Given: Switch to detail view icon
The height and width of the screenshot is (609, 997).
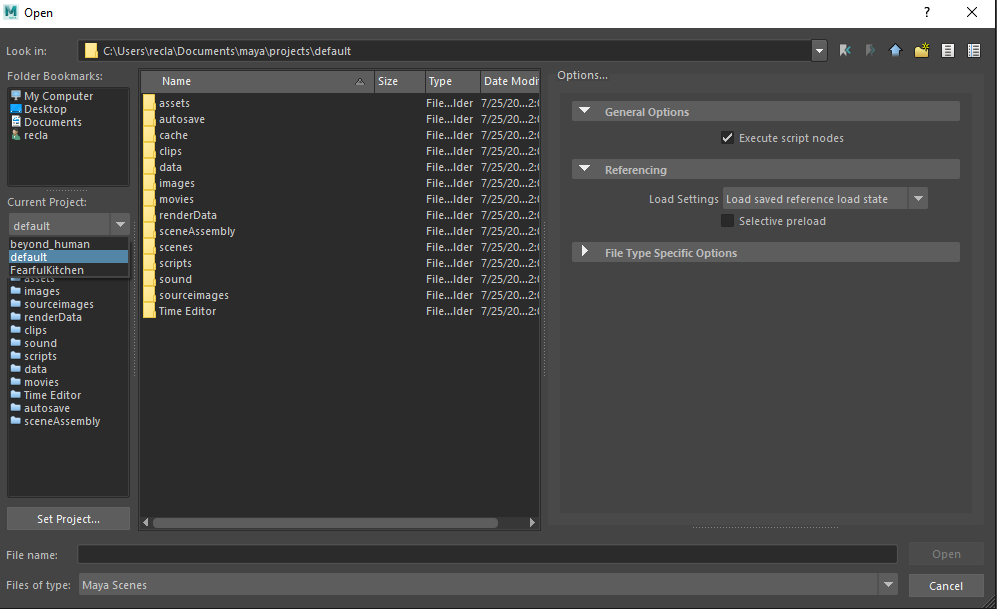Looking at the screenshot, I should (973, 51).
